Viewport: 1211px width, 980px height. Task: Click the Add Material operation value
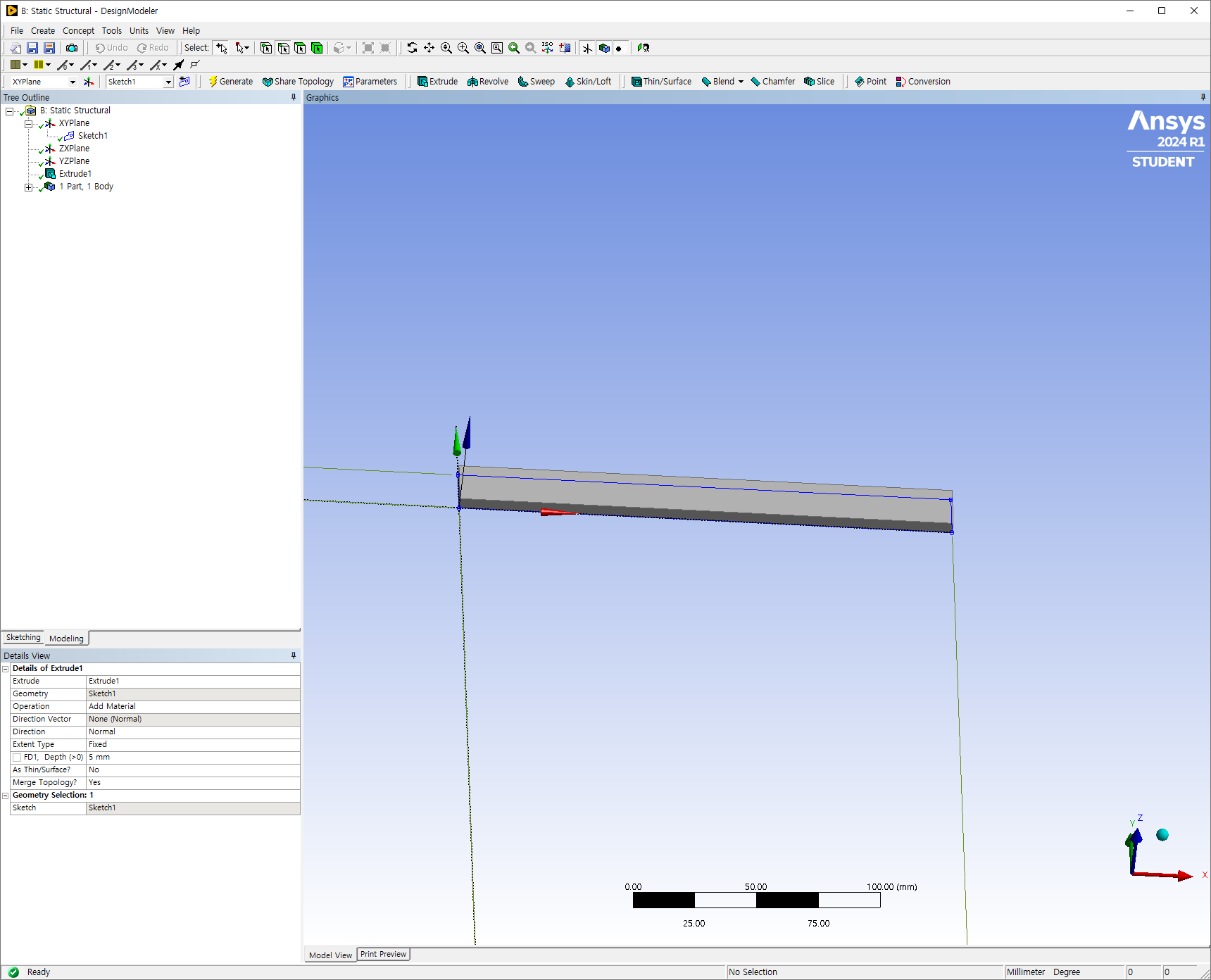pyautogui.click(x=193, y=707)
